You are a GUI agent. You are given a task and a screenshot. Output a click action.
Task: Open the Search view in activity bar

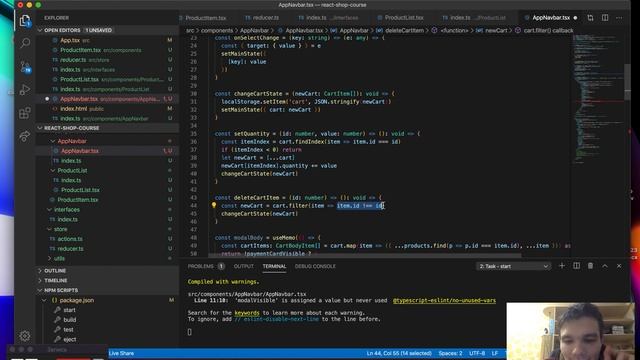coord(25,43)
